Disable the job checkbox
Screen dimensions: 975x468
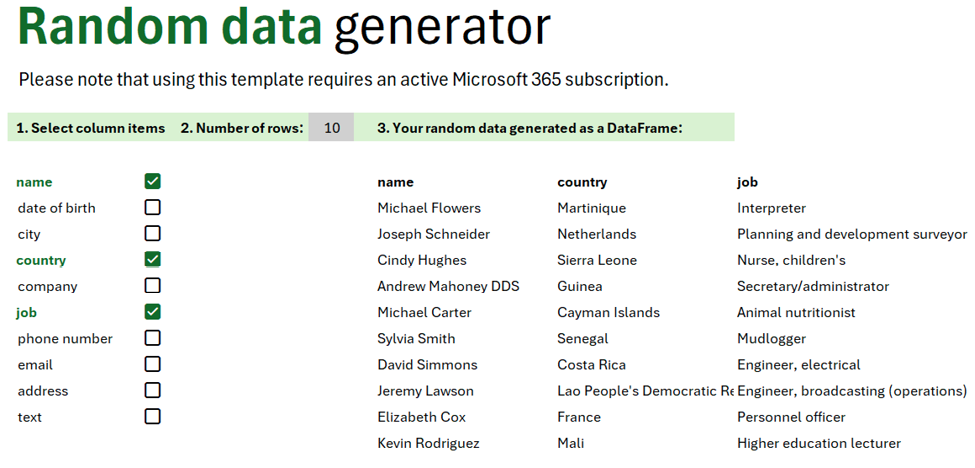pyautogui.click(x=152, y=312)
